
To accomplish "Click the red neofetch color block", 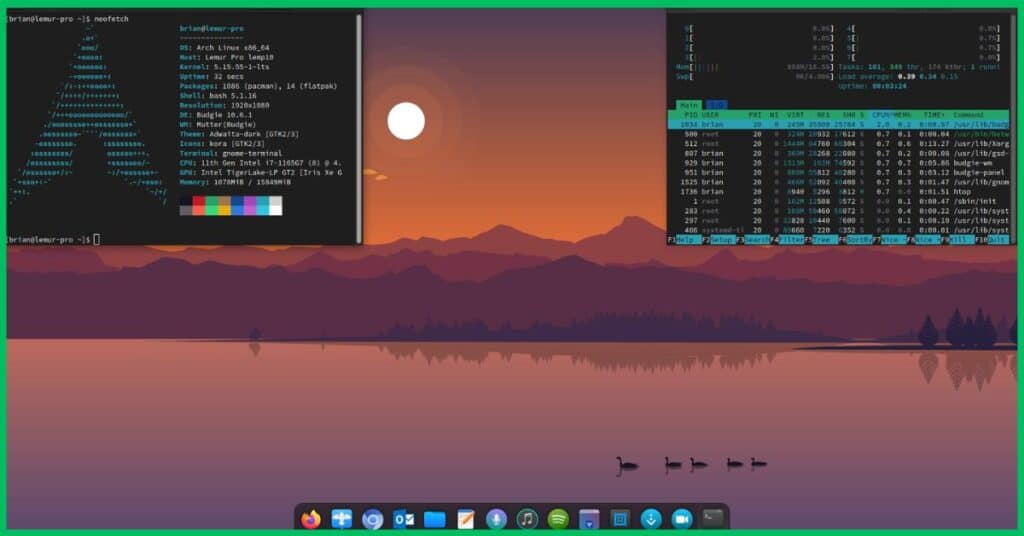I will point(199,206).
